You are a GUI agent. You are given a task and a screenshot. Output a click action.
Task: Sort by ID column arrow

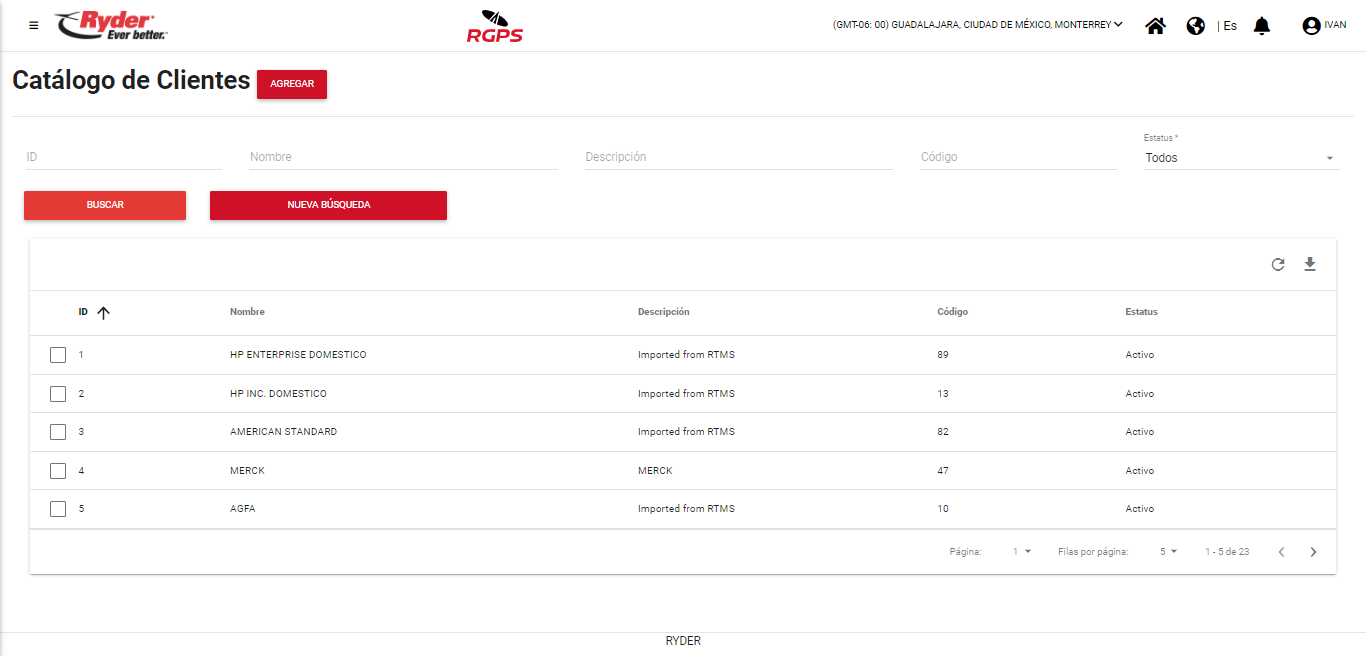coord(103,312)
